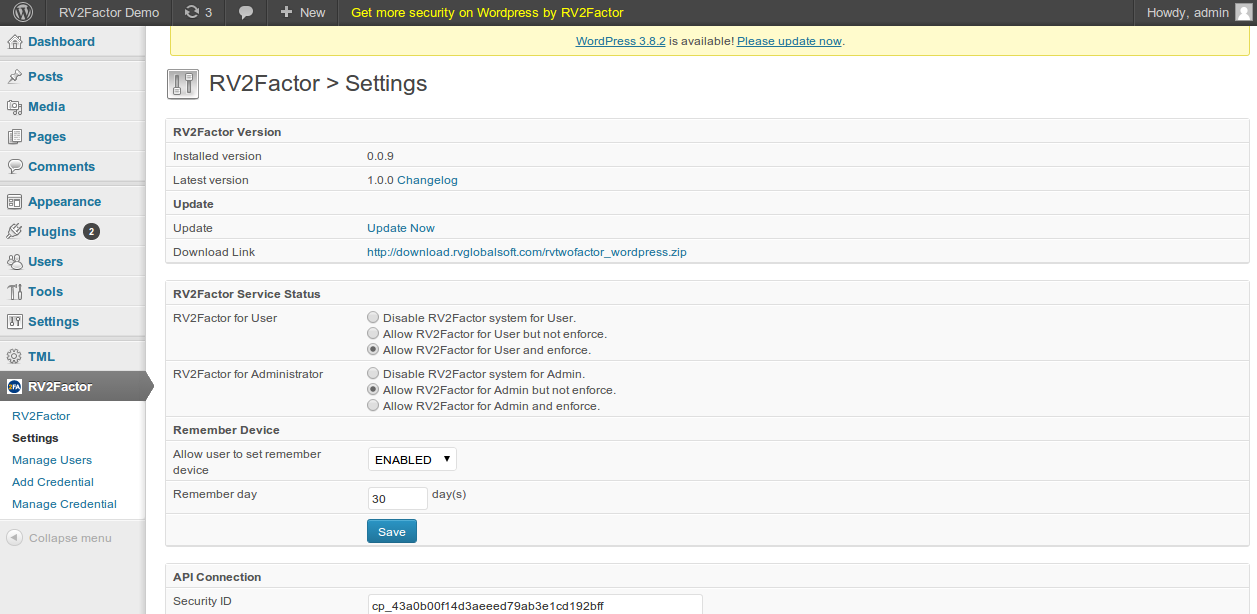
Task: Click the Dashboard house icon
Action: pos(15,42)
